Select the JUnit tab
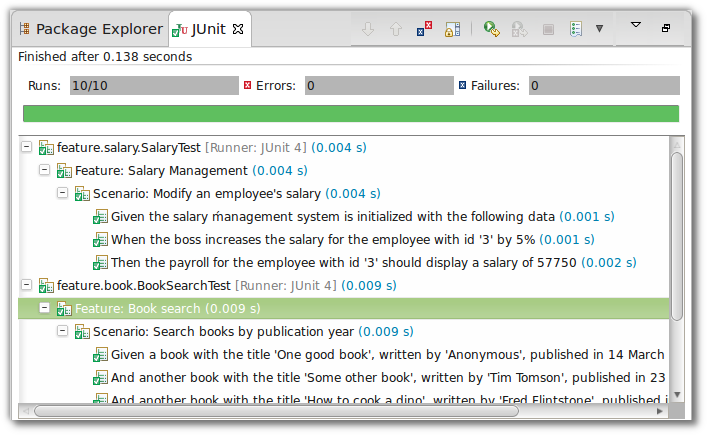The height and width of the screenshot is (436, 708). tap(208, 29)
